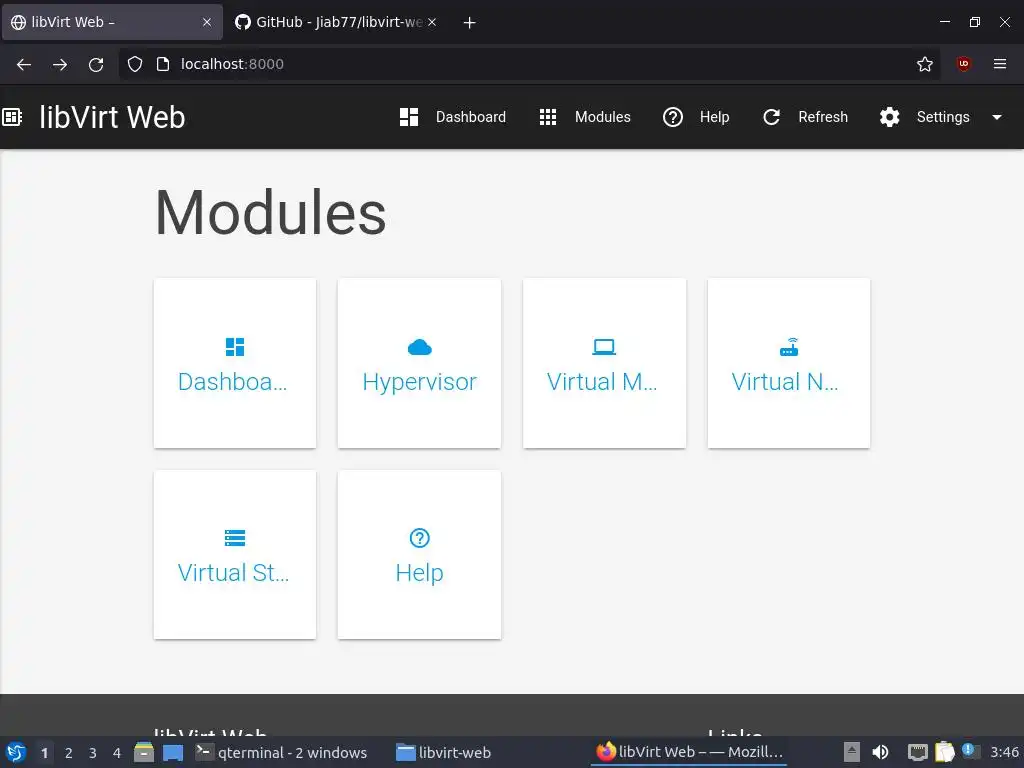Click the Refresh navbar text
The image size is (1024, 768).
click(x=823, y=117)
